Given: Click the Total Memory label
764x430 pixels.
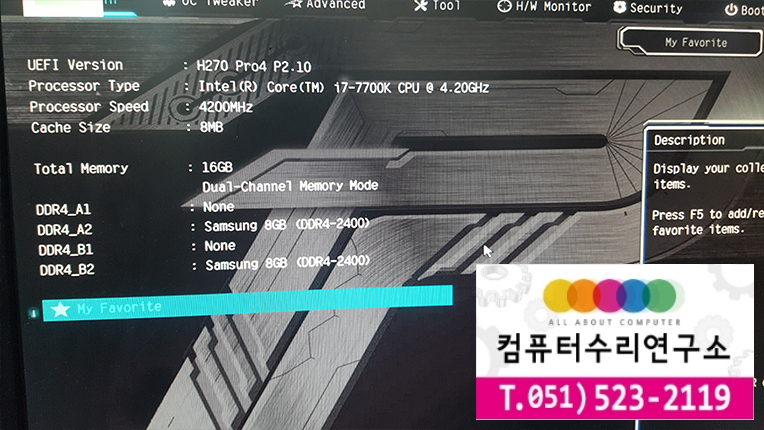Looking at the screenshot, I should click(81, 168).
